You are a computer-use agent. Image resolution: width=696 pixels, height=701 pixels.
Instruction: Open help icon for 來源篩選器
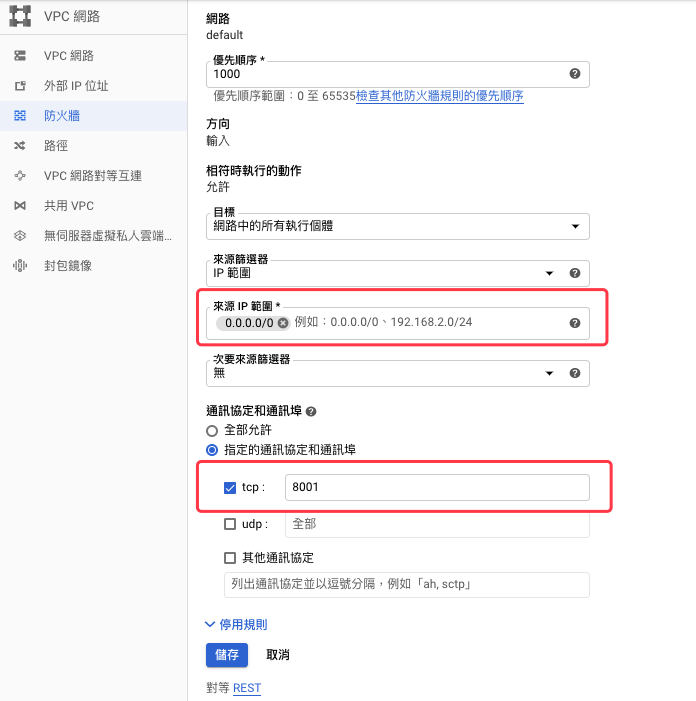click(575, 273)
